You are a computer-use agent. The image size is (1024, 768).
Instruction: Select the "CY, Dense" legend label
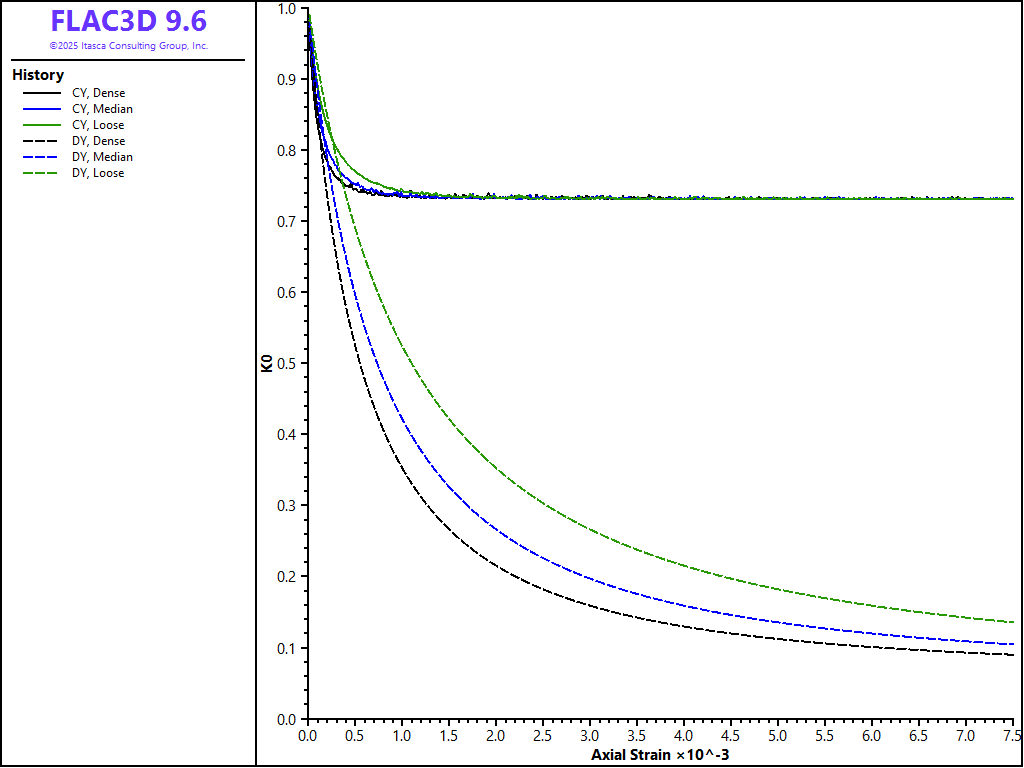[x=98, y=93]
